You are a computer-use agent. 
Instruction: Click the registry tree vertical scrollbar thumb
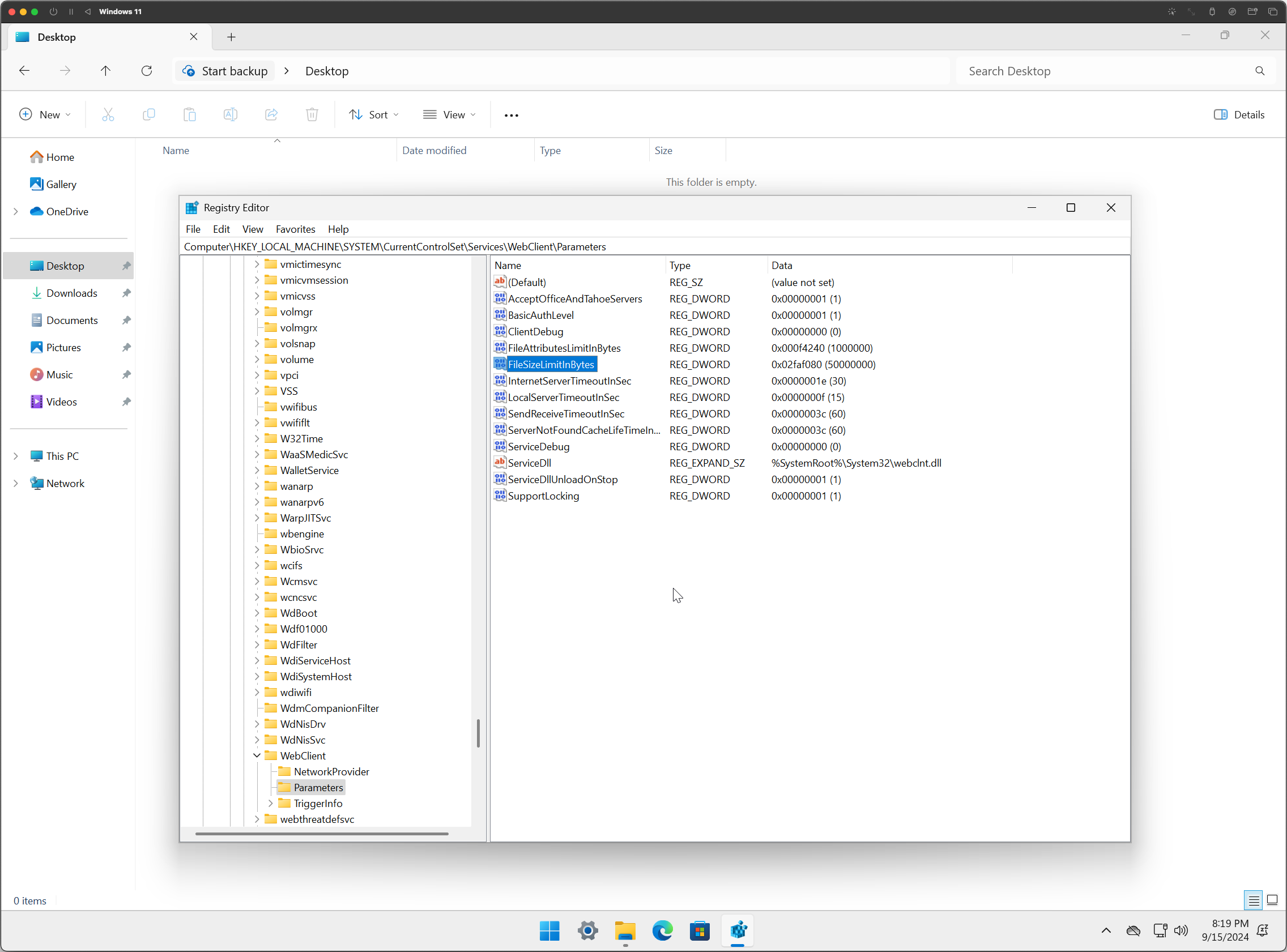pyautogui.click(x=478, y=733)
